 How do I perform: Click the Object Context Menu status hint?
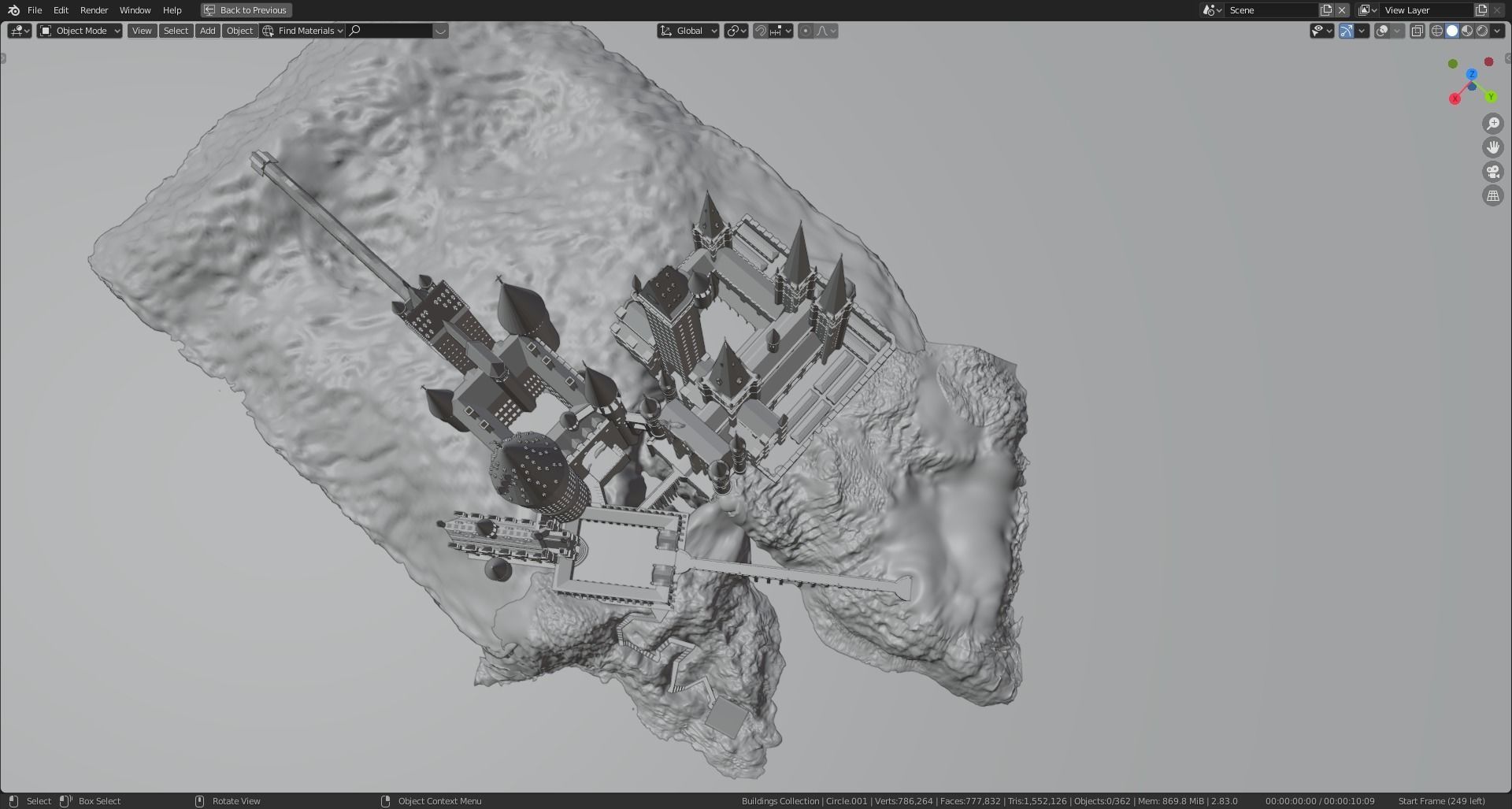pyautogui.click(x=432, y=801)
